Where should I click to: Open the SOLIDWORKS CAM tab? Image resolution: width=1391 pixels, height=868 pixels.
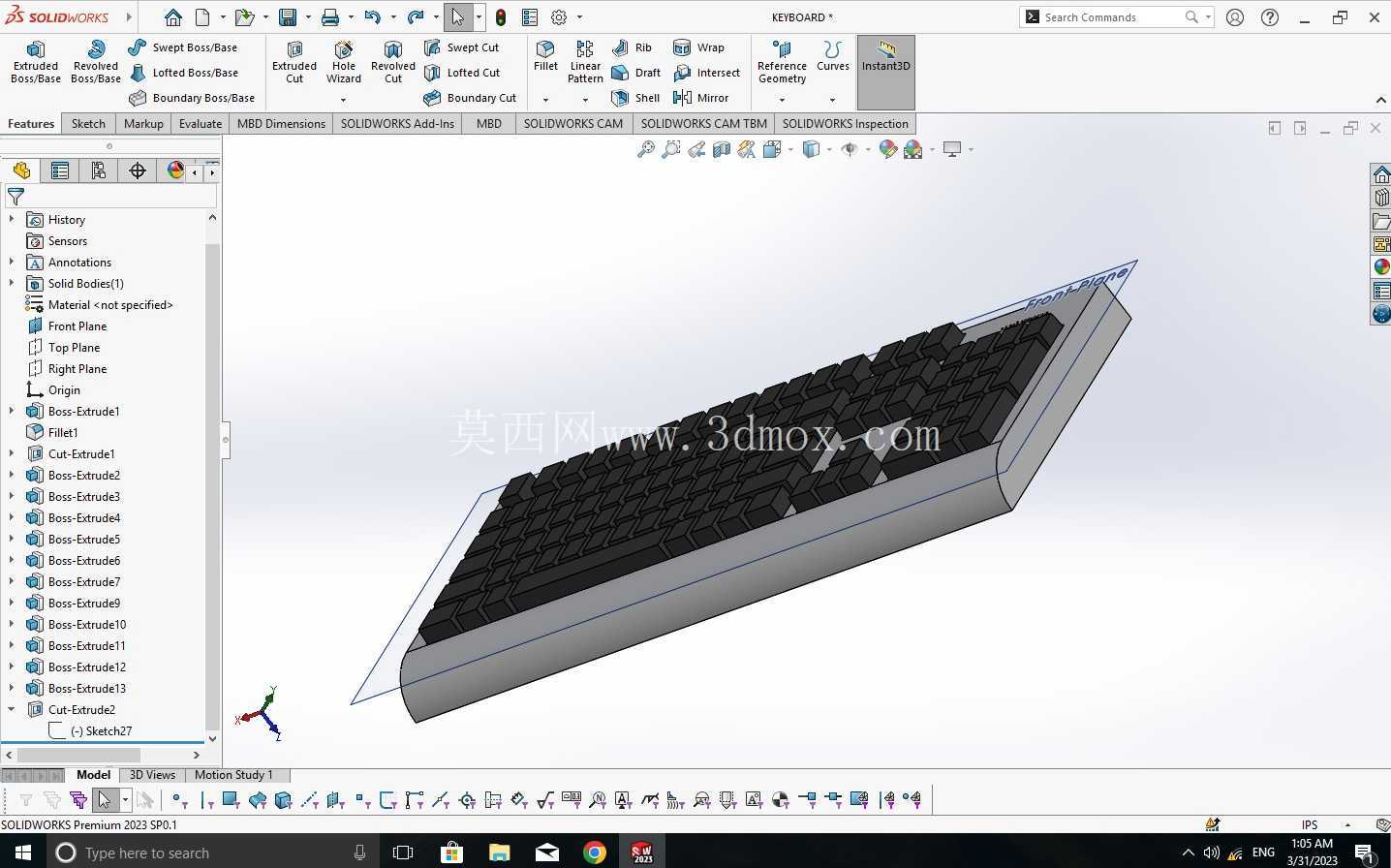click(573, 124)
